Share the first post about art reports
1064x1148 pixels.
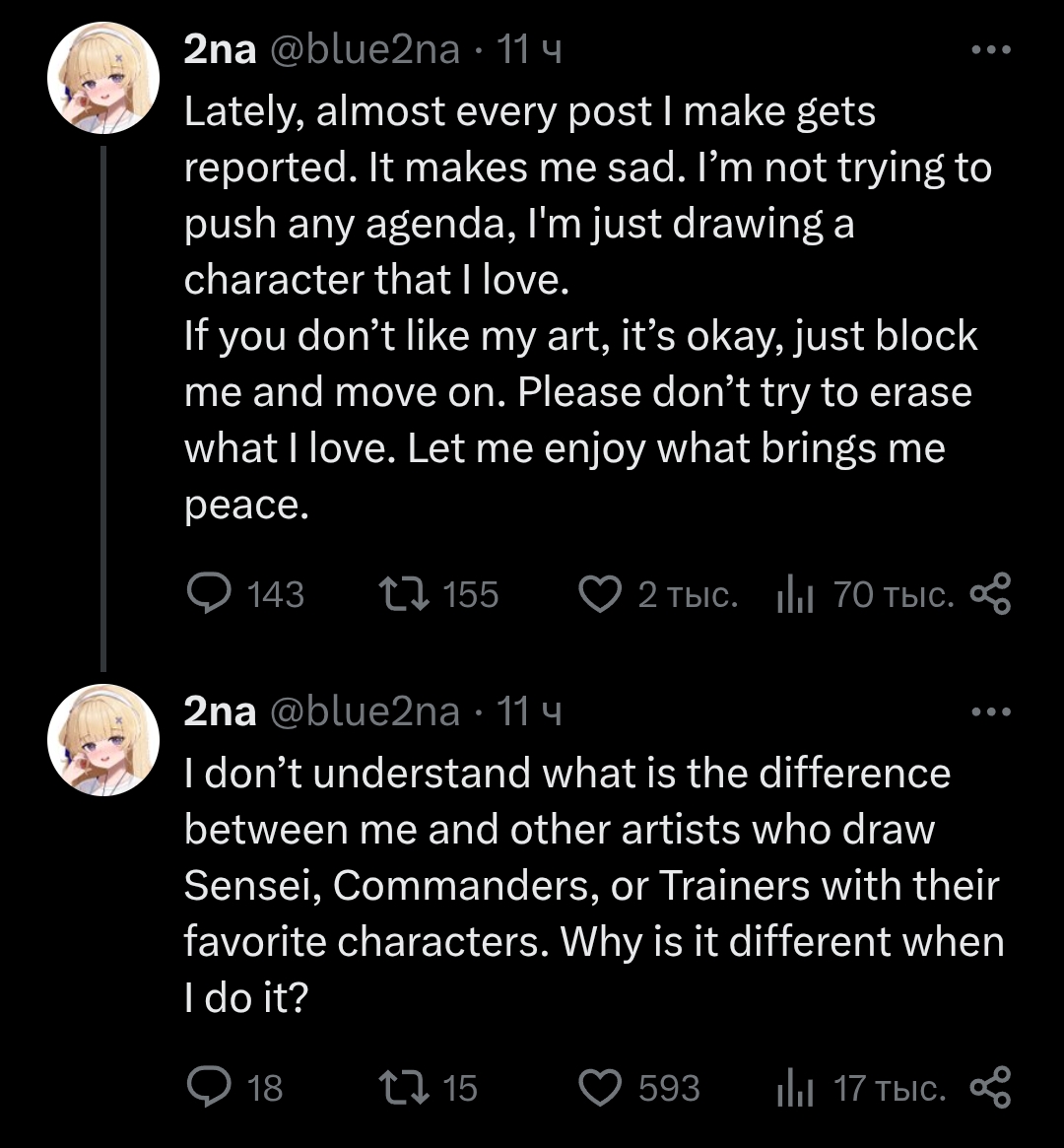point(990,594)
